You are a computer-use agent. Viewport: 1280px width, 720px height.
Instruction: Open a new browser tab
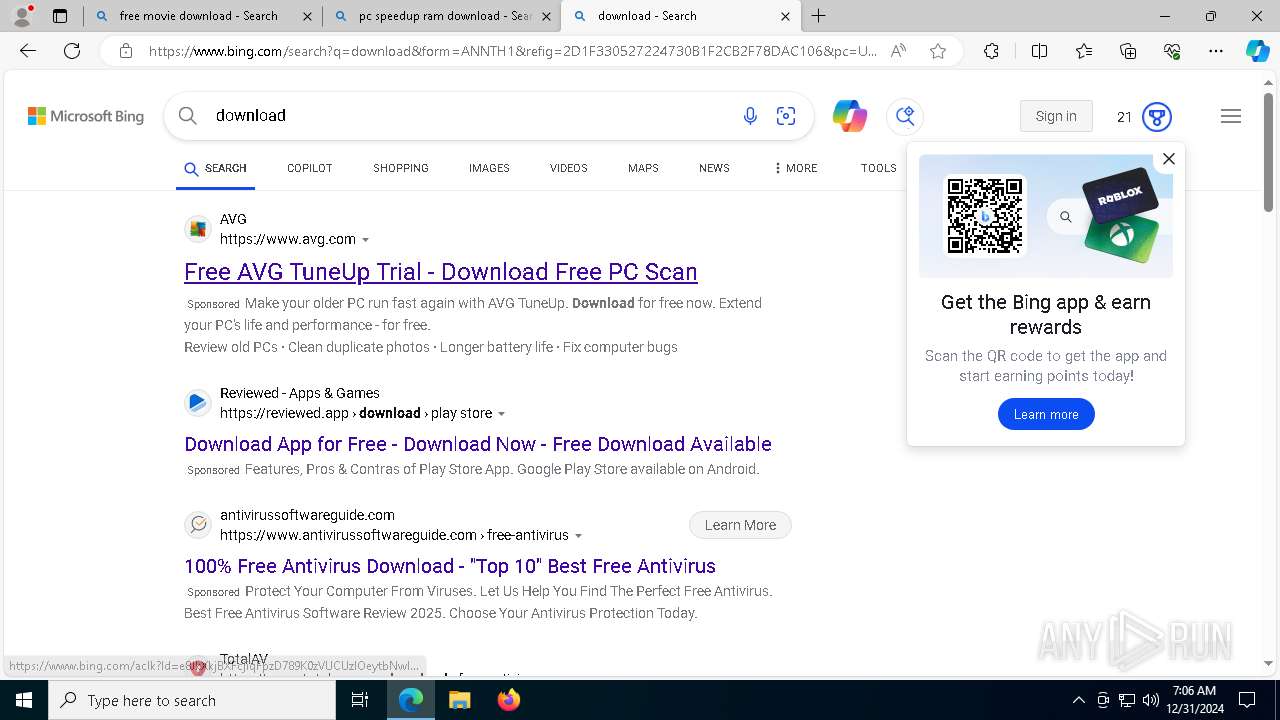coord(819,16)
